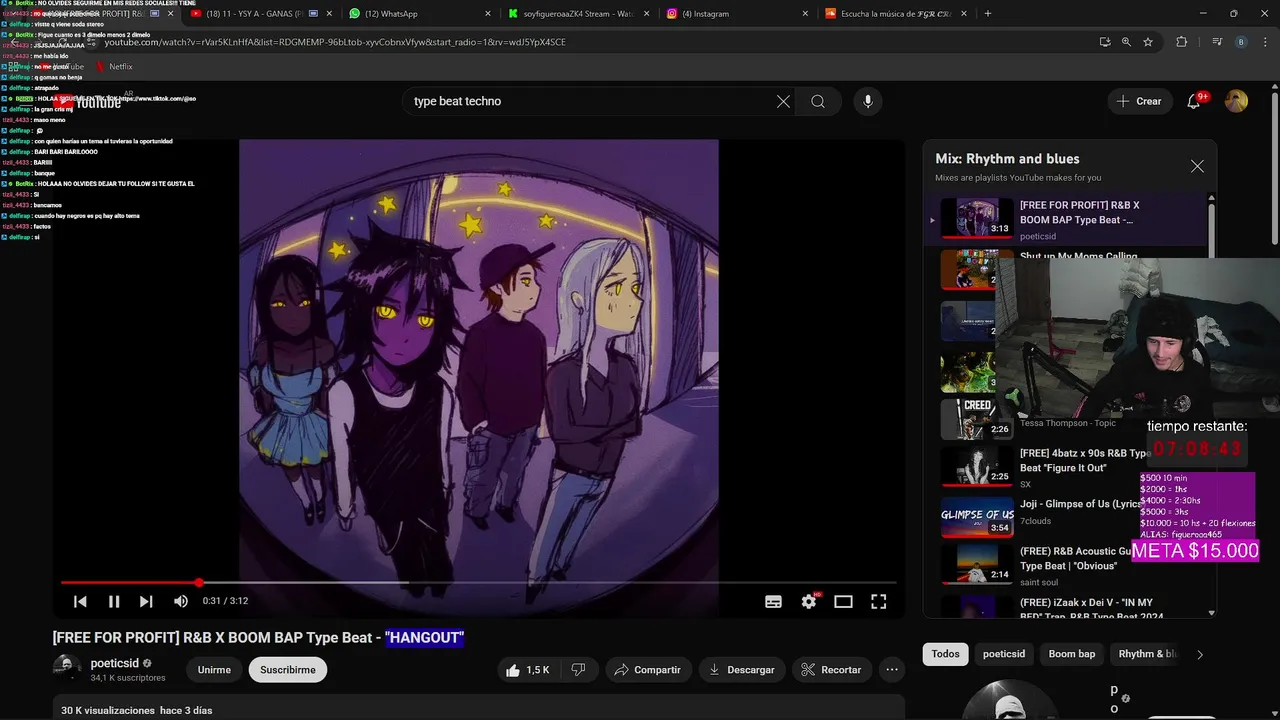Open the Crear create menu
This screenshot has width=1280, height=720.
click(x=1139, y=101)
